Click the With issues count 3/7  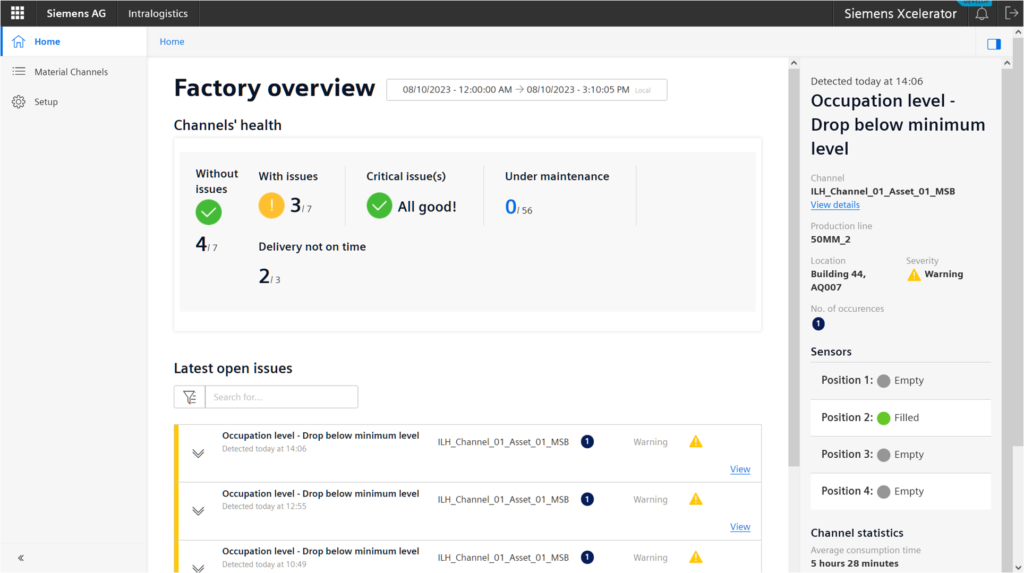300,206
